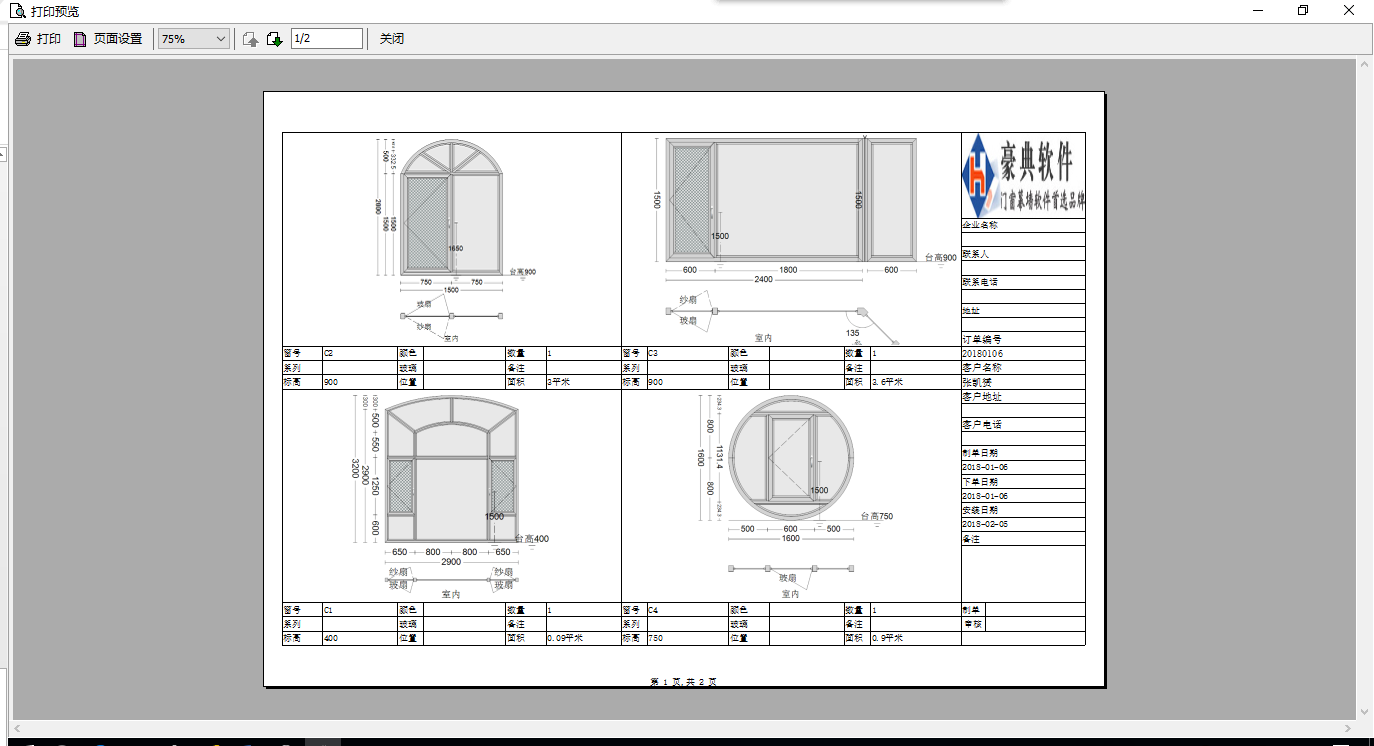Go to the previous page with up-arrow icon
The height and width of the screenshot is (746, 1374).
251,39
